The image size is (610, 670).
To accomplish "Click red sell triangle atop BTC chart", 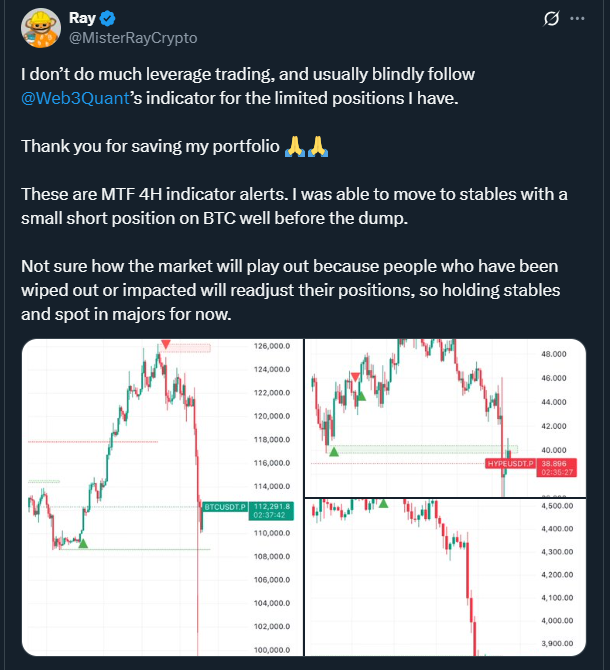I will point(165,345).
